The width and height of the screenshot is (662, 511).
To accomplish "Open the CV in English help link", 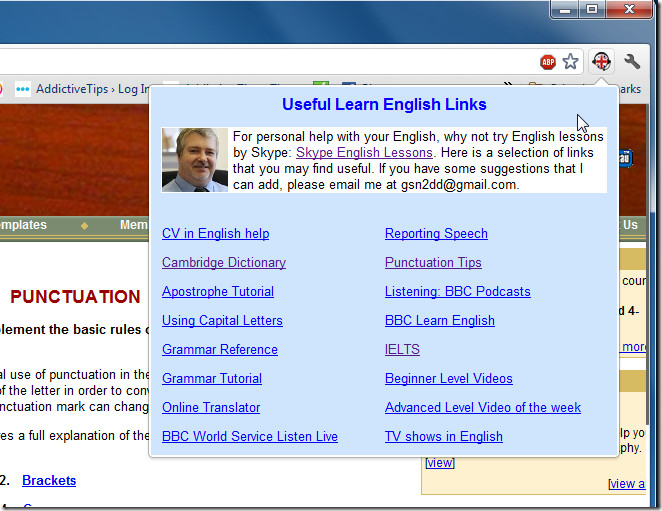I will pos(216,234).
